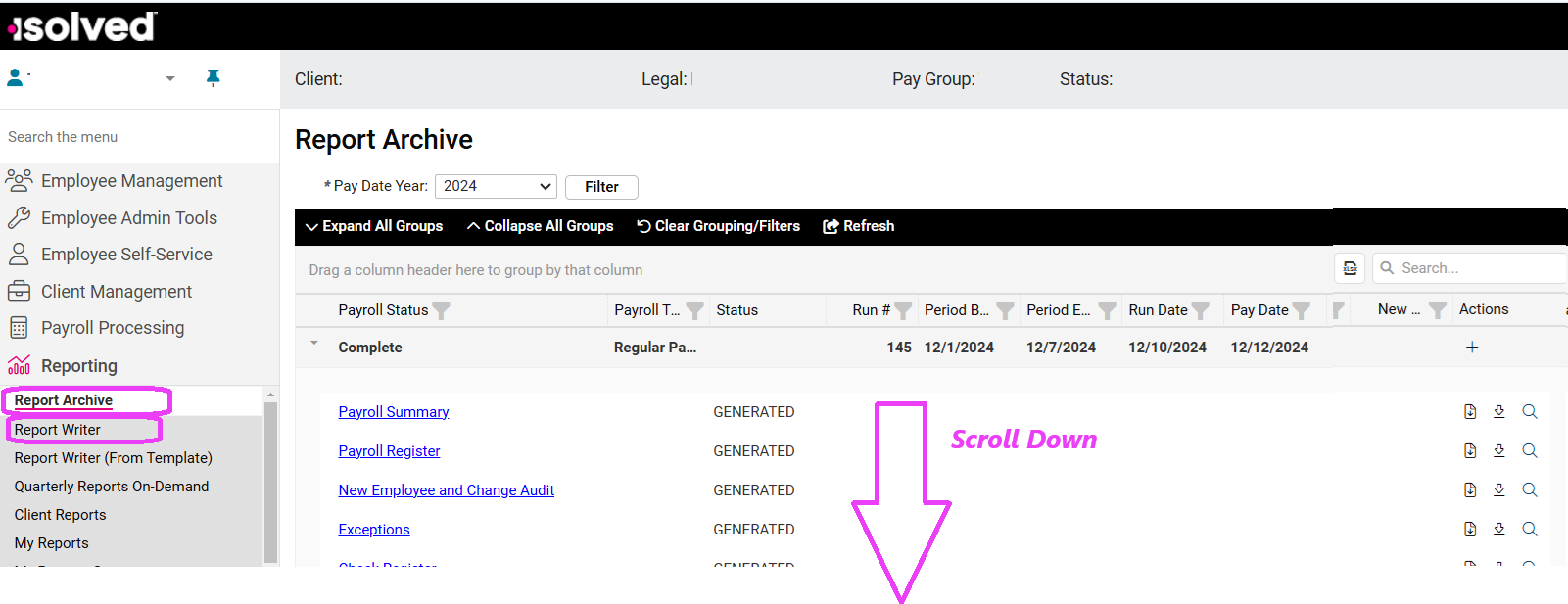
Task: Click the pin icon in sidebar header
Action: pyautogui.click(x=213, y=78)
